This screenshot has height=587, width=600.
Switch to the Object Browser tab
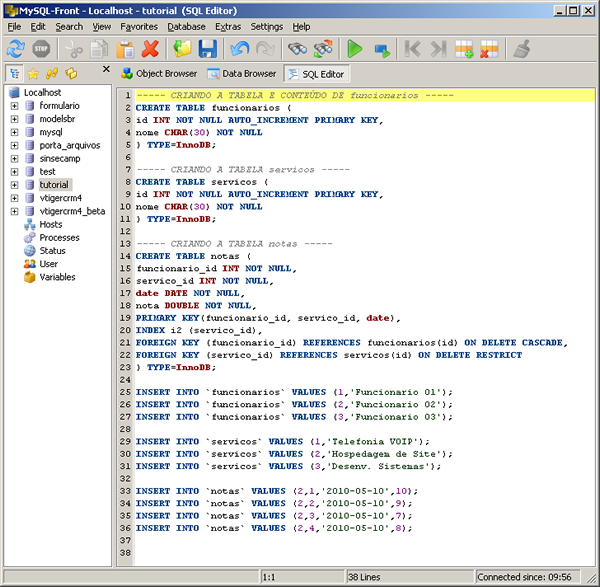click(x=159, y=73)
